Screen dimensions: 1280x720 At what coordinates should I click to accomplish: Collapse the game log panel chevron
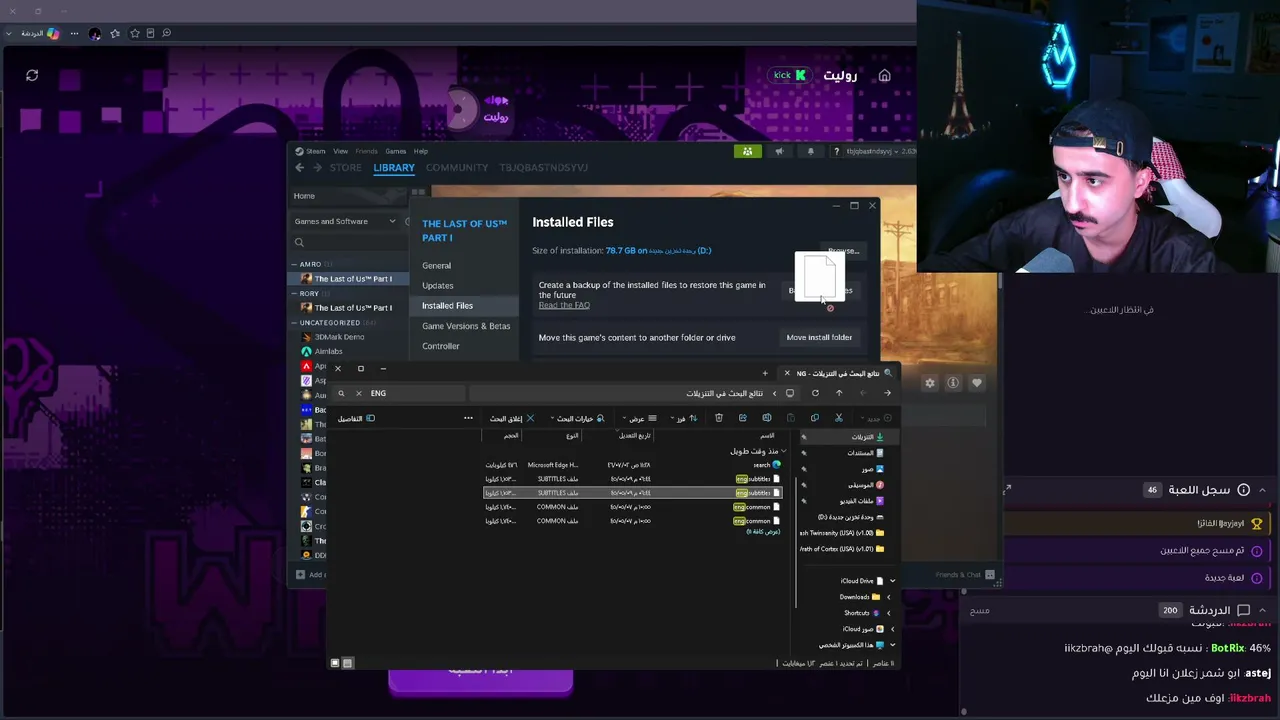click(x=1262, y=490)
